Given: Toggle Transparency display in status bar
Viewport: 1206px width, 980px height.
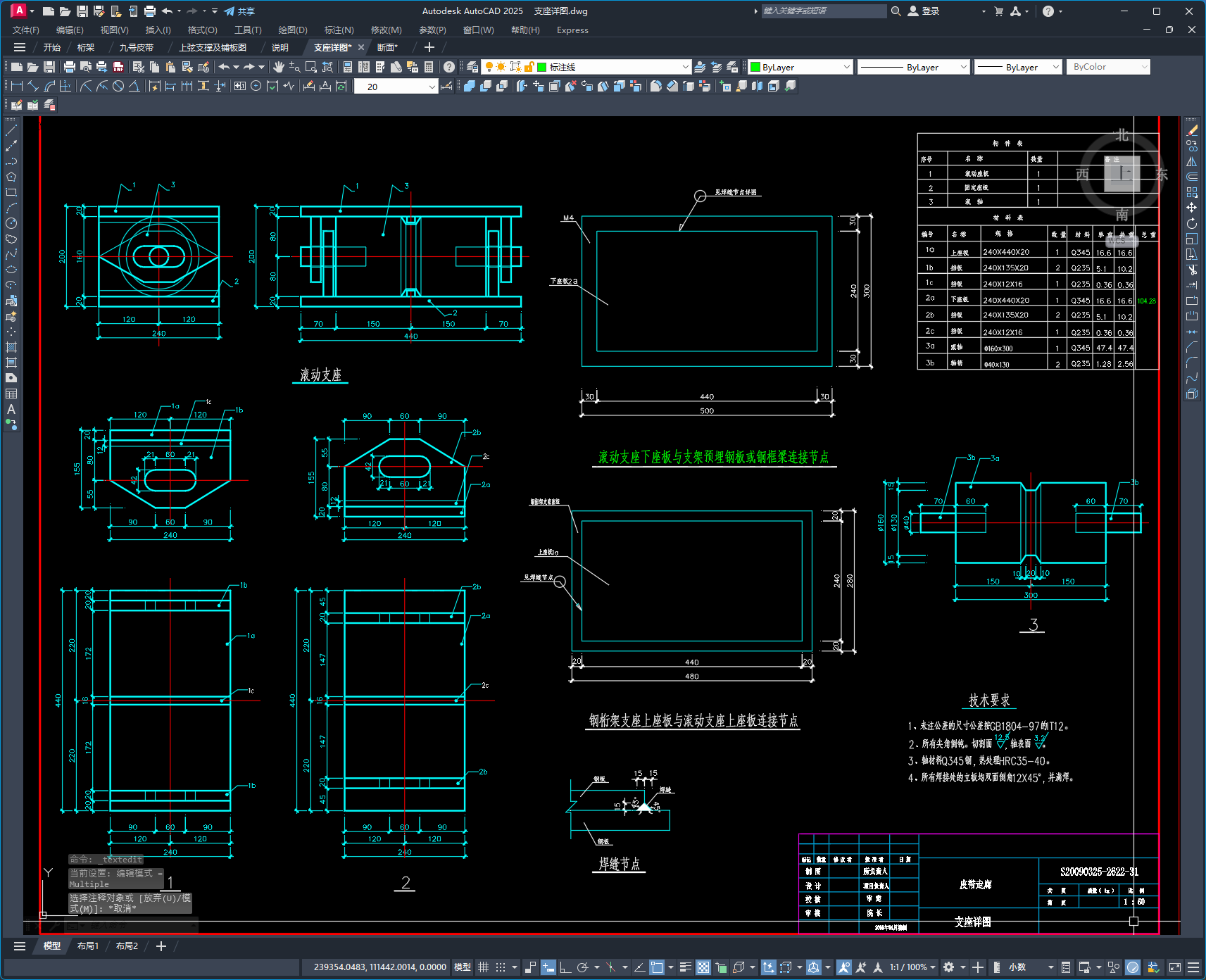Looking at the screenshot, I should click(x=703, y=967).
